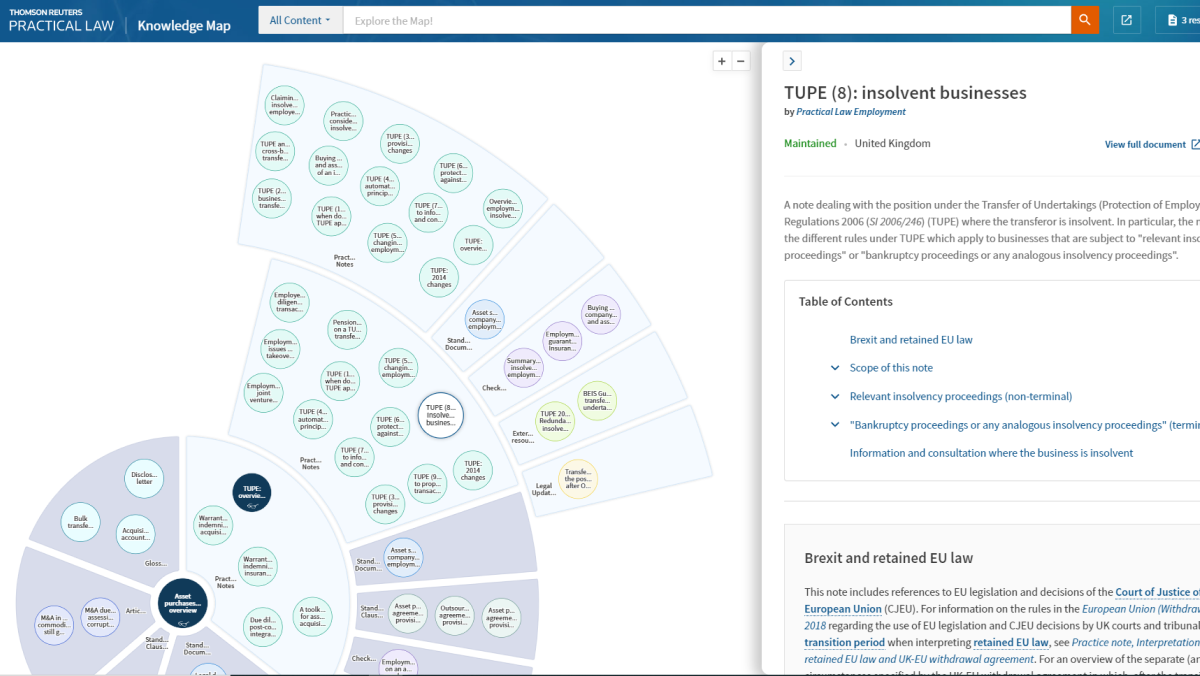
Task: Click the orange search magnifier button
Action: (1085, 20)
